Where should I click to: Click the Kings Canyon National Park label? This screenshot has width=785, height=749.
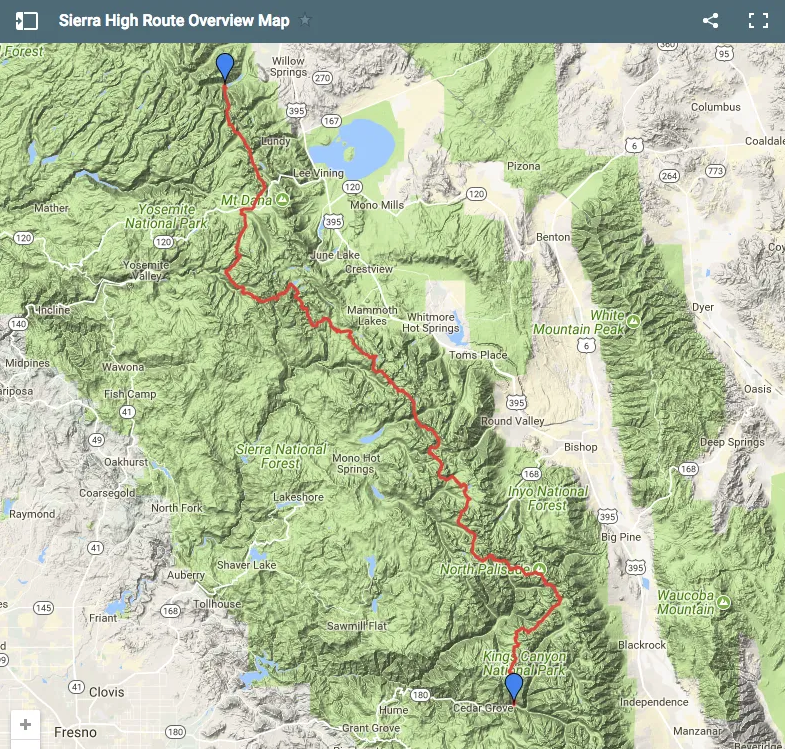coord(524,663)
